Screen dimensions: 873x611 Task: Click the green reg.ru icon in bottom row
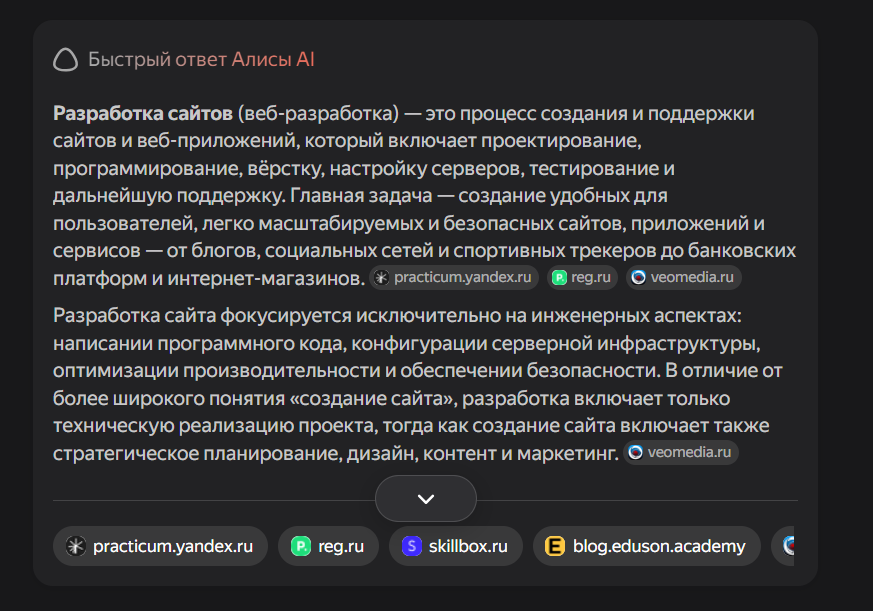300,546
